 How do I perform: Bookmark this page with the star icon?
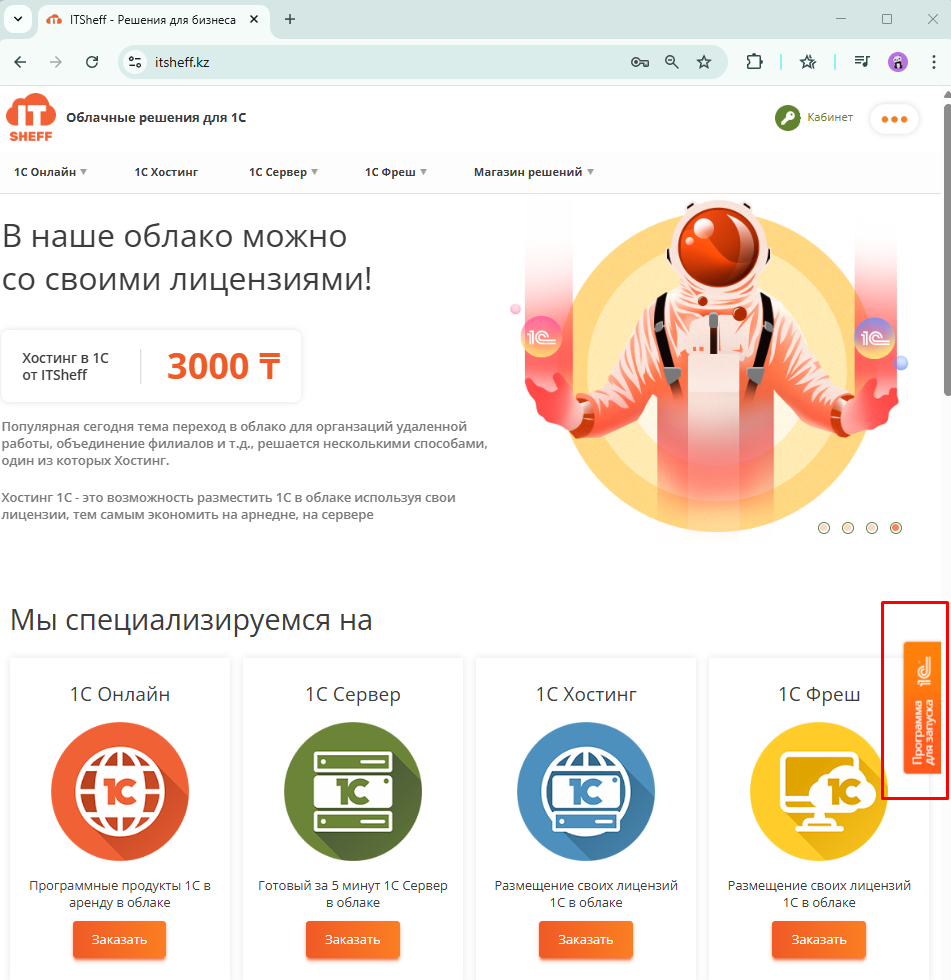(x=704, y=62)
